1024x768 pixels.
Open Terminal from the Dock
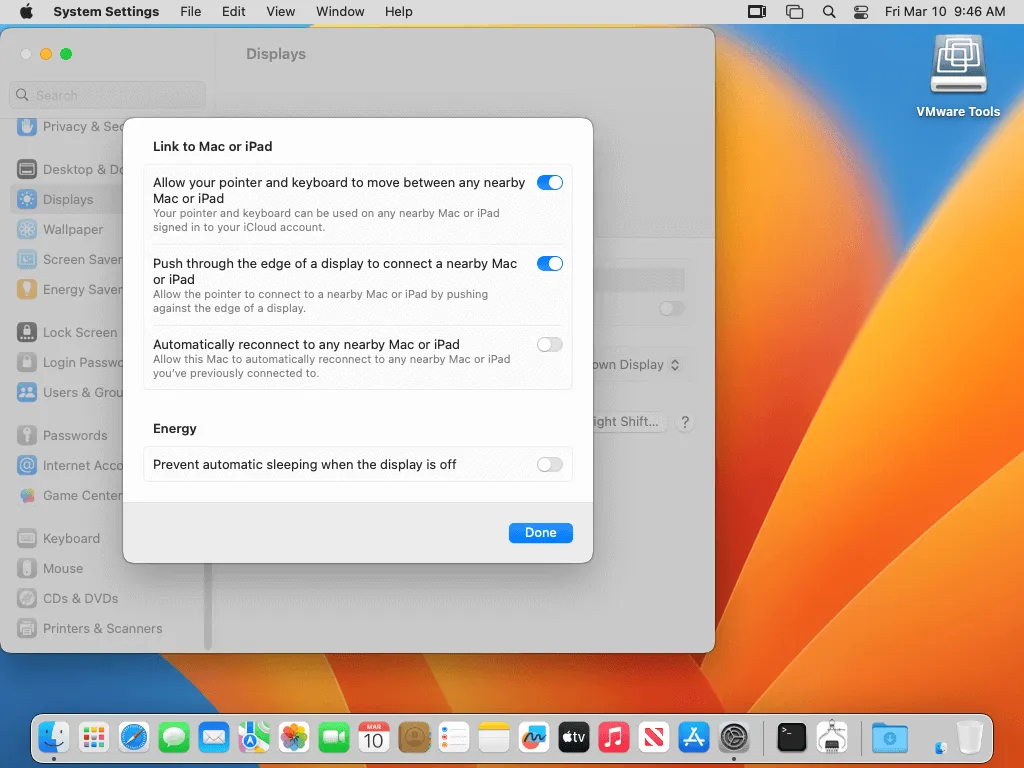coord(792,738)
